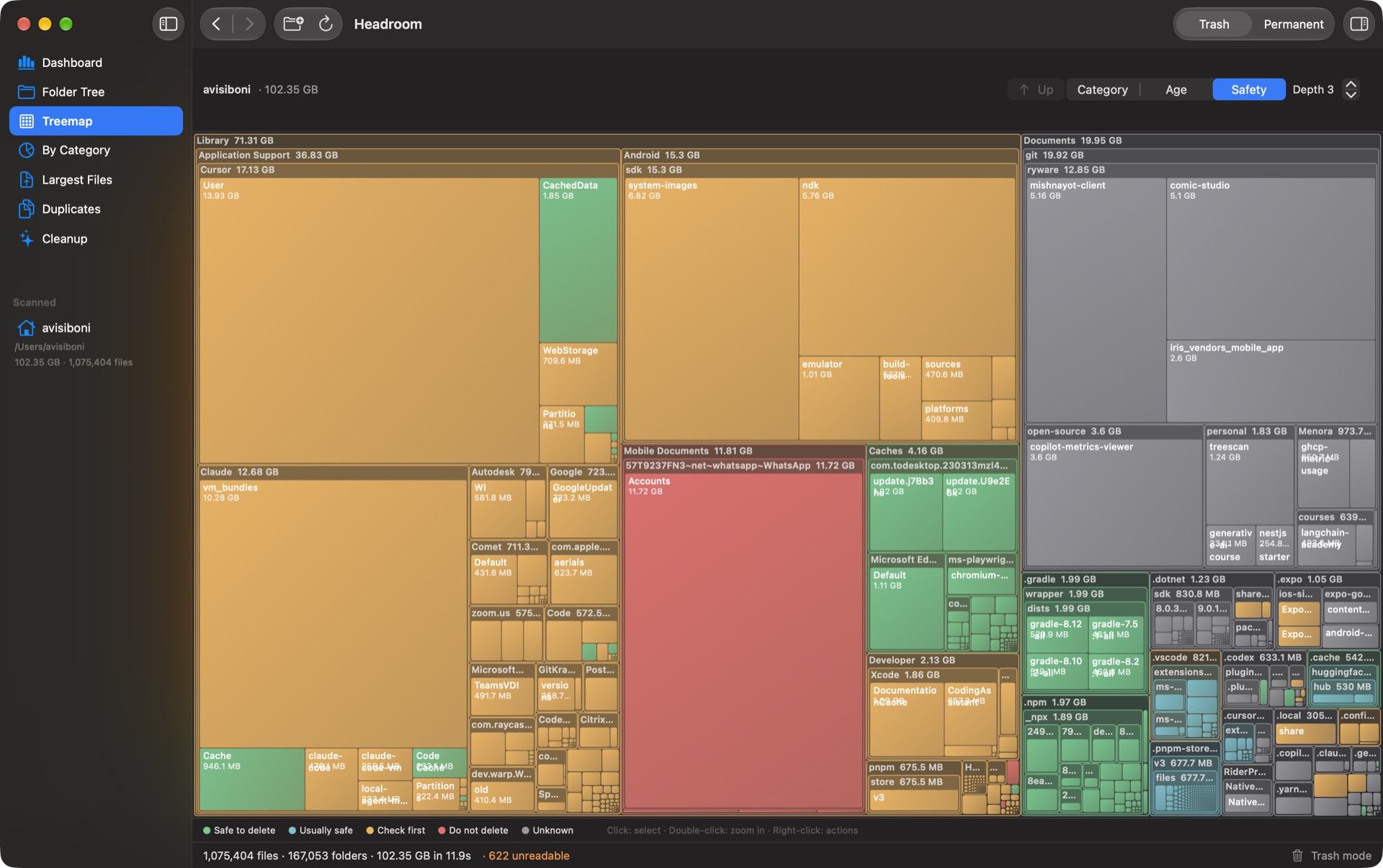The width and height of the screenshot is (1383, 868).
Task: Click the Cleanup sparkle icon
Action: pyautogui.click(x=27, y=238)
